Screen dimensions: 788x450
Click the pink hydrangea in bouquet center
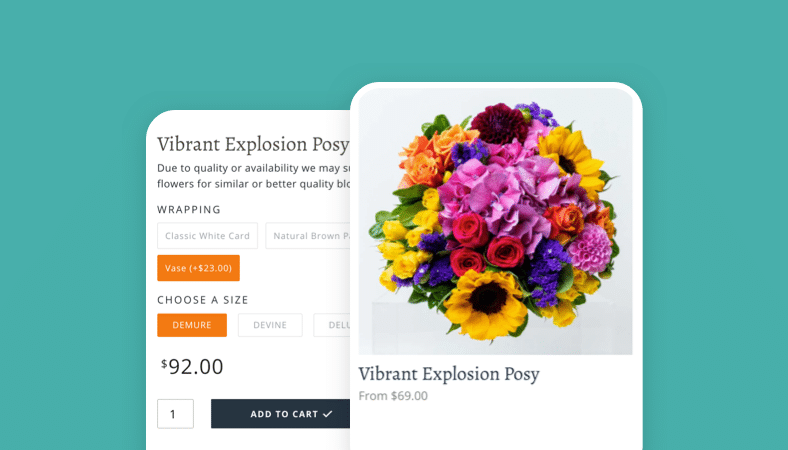[505, 200]
